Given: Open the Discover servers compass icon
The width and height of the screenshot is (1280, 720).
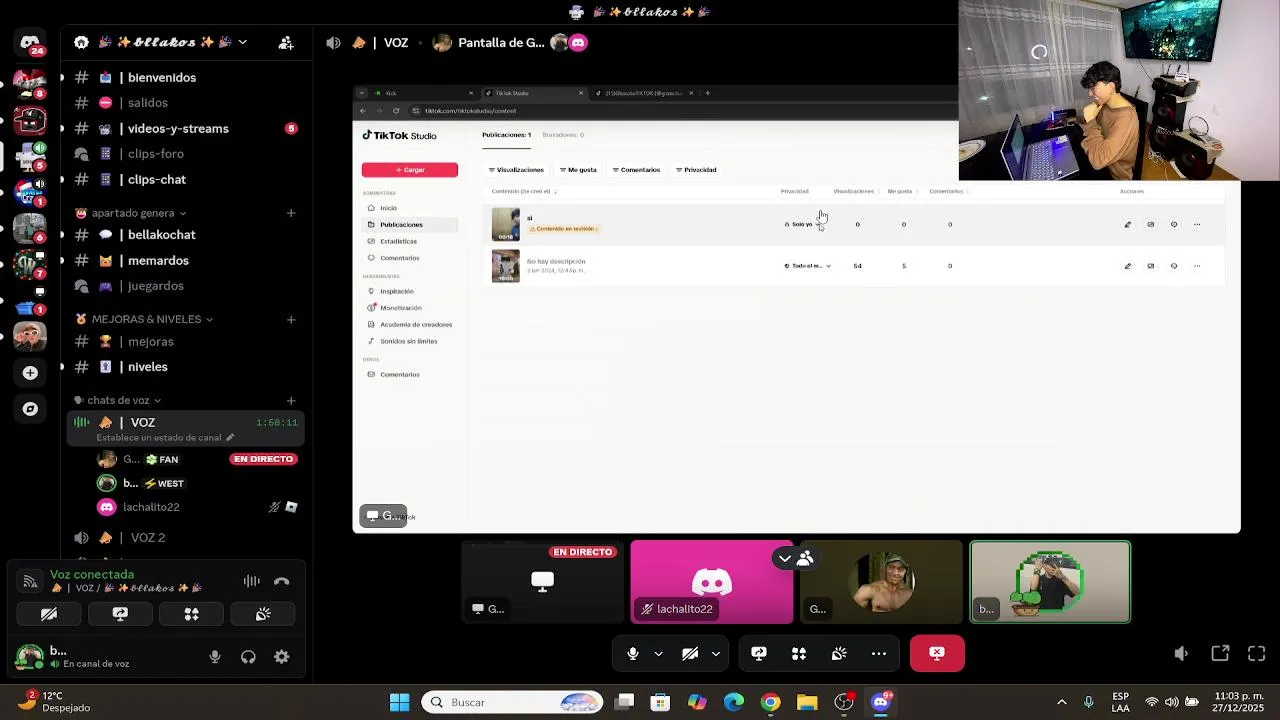Looking at the screenshot, I should click(x=30, y=409).
